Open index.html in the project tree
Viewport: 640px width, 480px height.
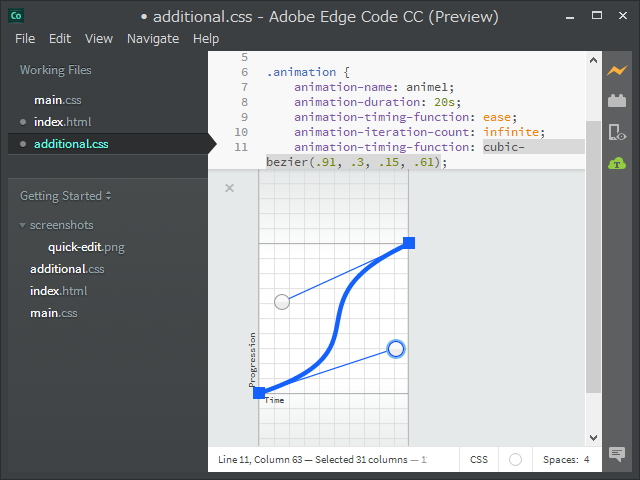[58, 291]
